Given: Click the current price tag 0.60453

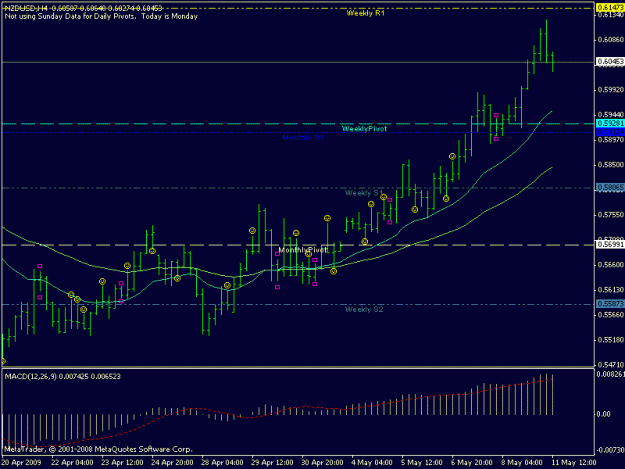Looking at the screenshot, I should pyautogui.click(x=610, y=62).
